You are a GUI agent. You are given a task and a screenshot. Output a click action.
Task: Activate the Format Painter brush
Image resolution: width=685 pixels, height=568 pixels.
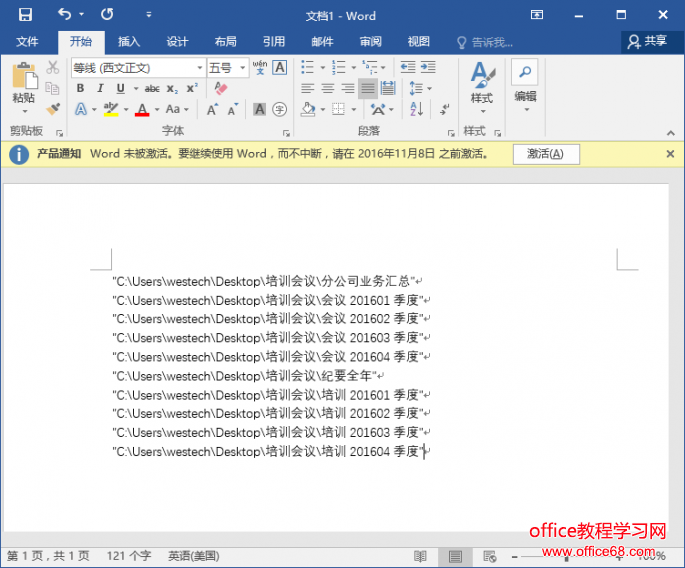(x=52, y=108)
